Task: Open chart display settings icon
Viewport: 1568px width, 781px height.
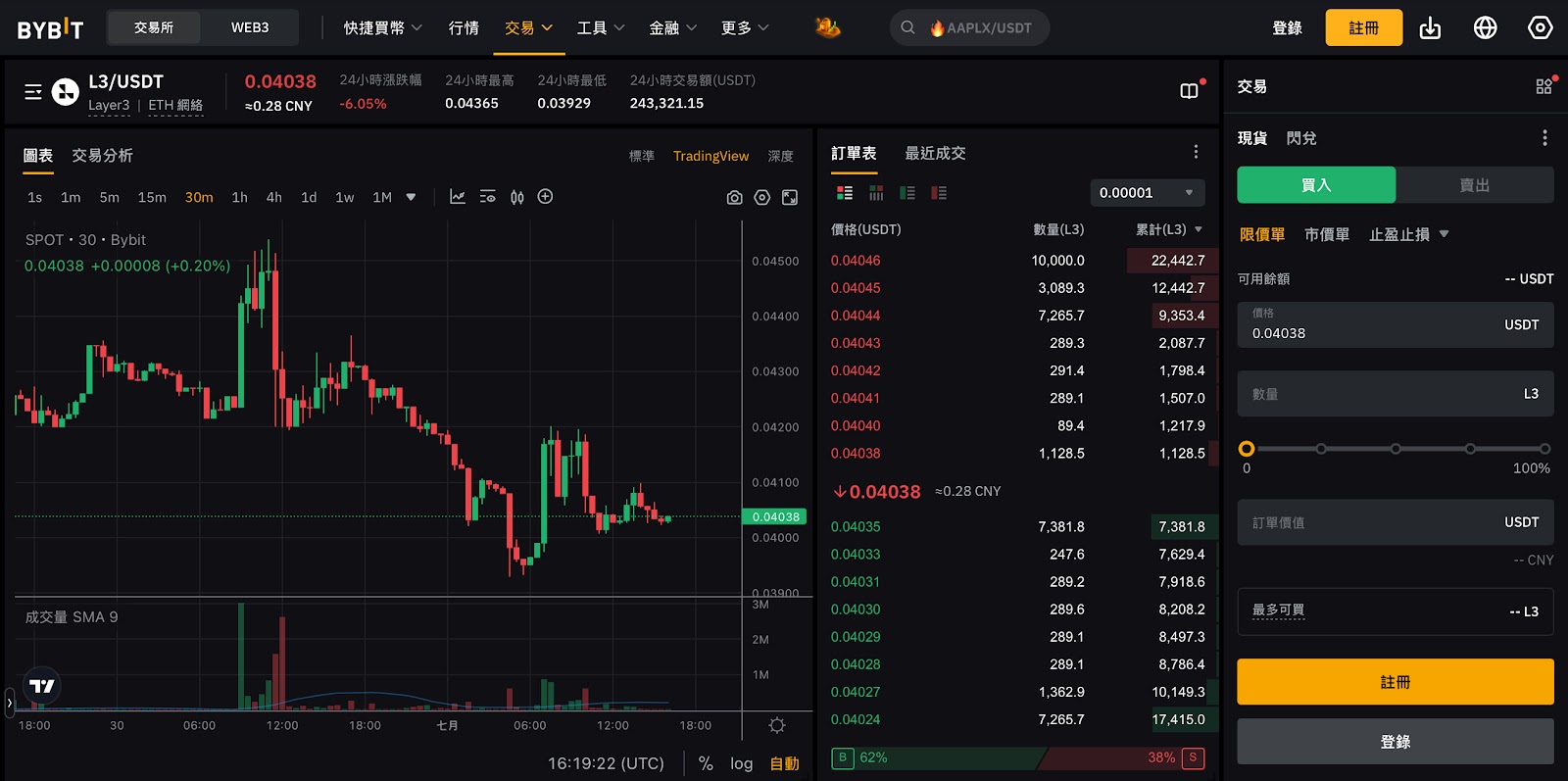Action: 488,197
